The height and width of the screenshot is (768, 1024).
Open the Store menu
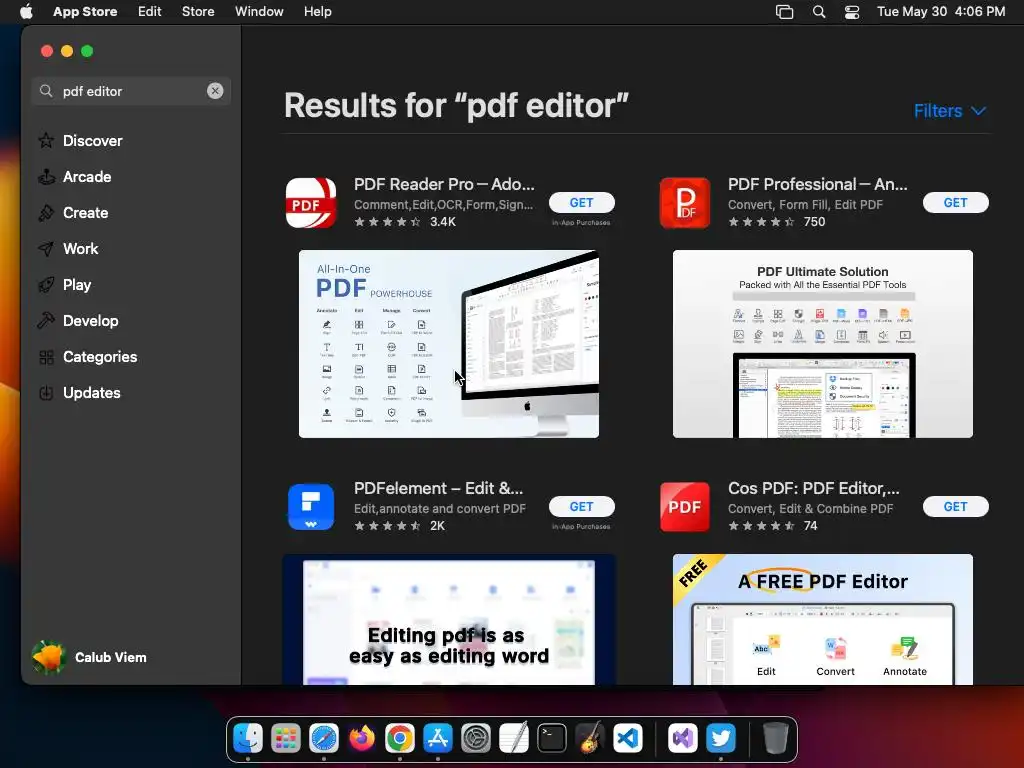198,12
